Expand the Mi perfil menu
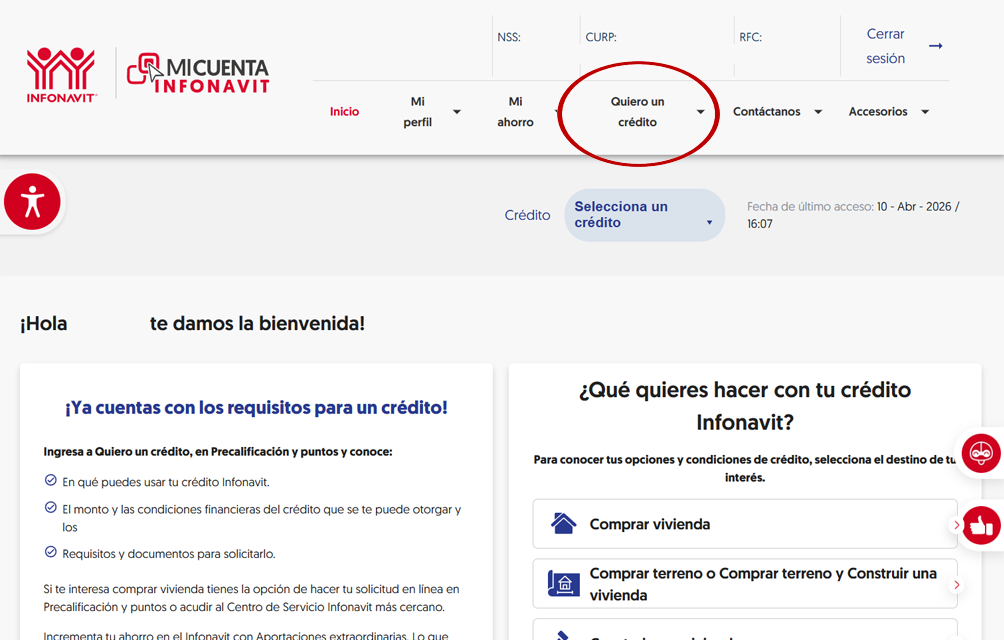Viewport: 1004px width, 640px height. point(418,112)
